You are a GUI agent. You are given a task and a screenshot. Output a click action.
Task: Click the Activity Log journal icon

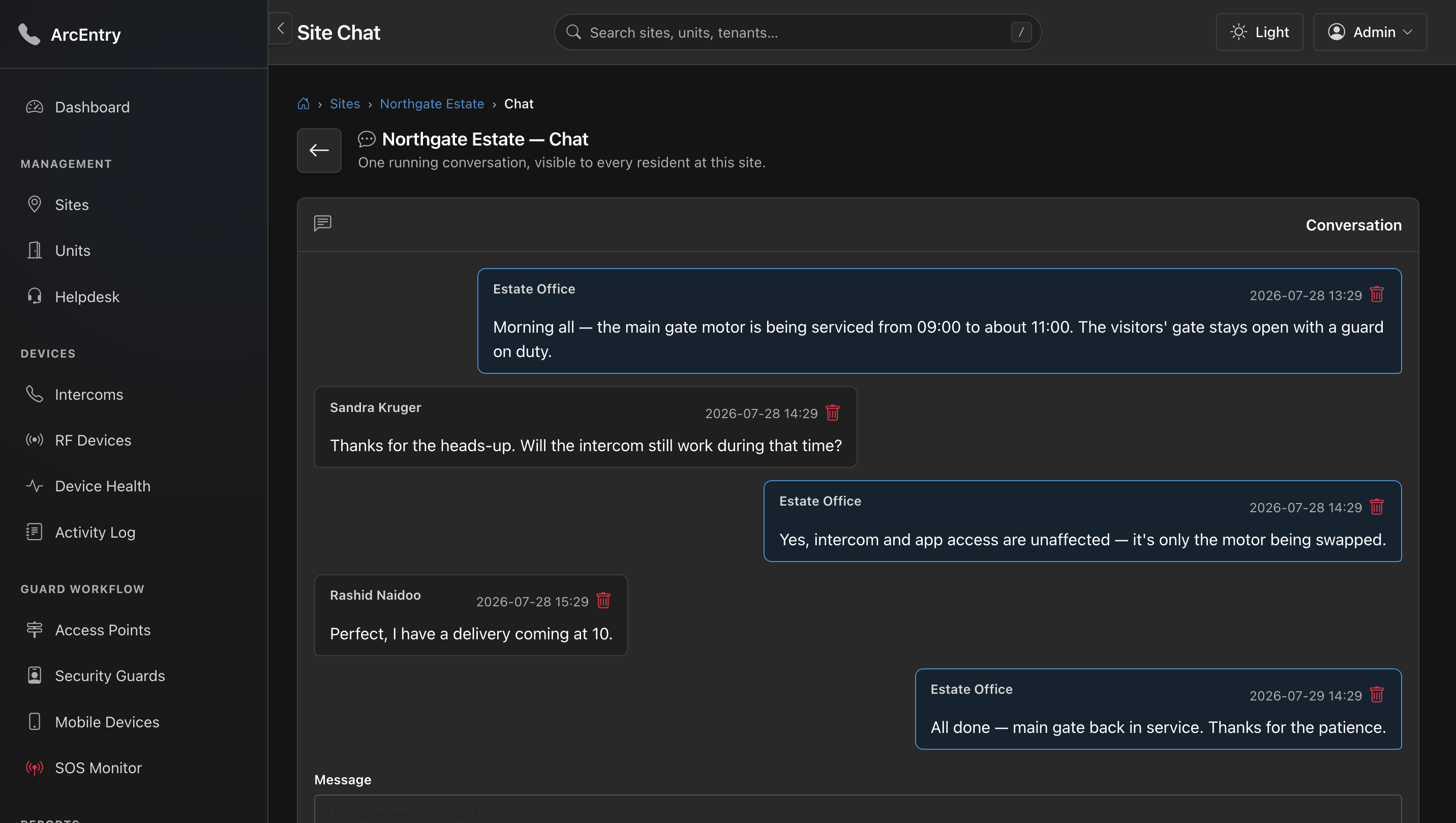pyautogui.click(x=35, y=532)
